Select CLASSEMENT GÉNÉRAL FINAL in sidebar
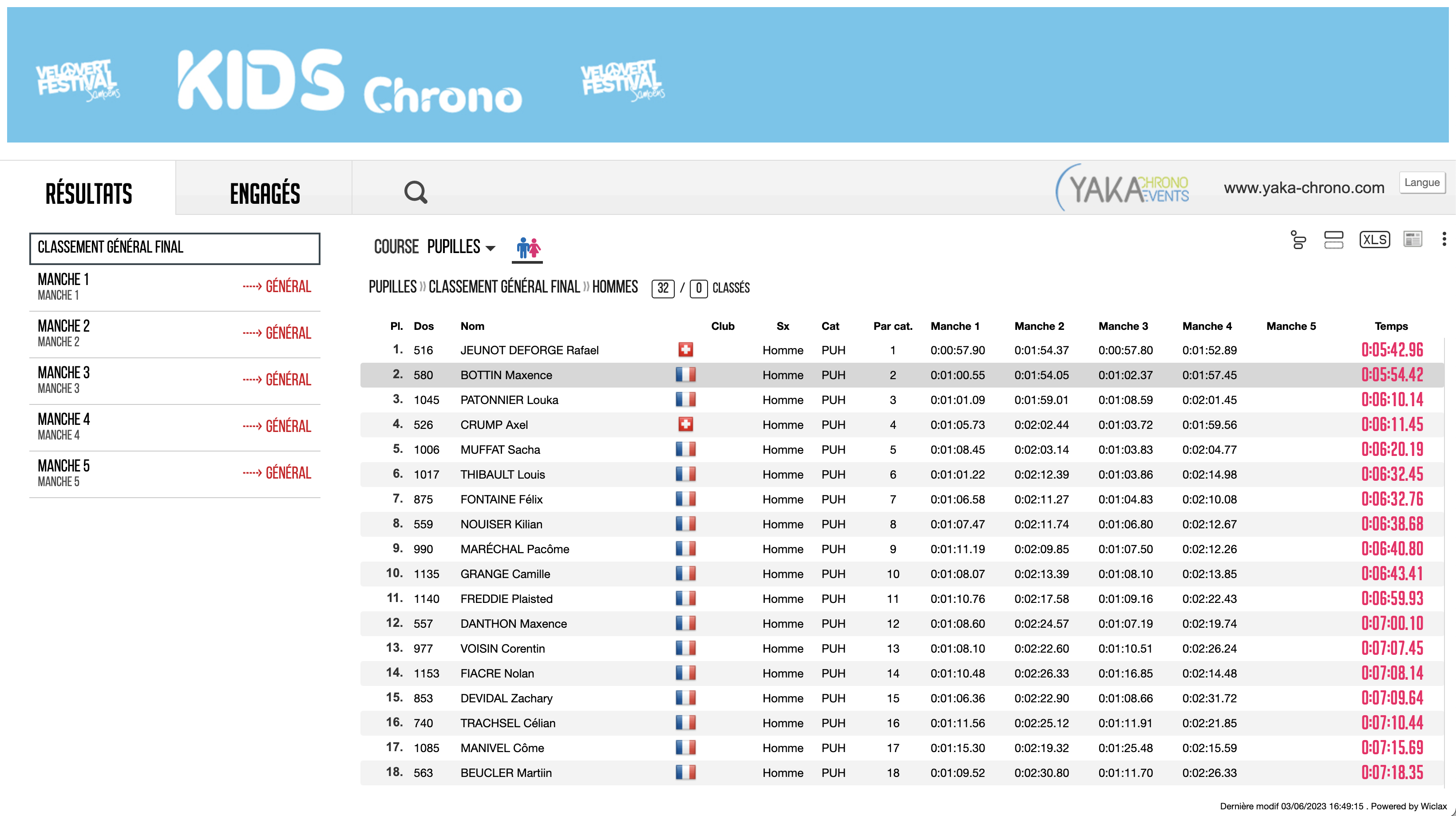The height and width of the screenshot is (816, 1456). pyautogui.click(x=174, y=248)
